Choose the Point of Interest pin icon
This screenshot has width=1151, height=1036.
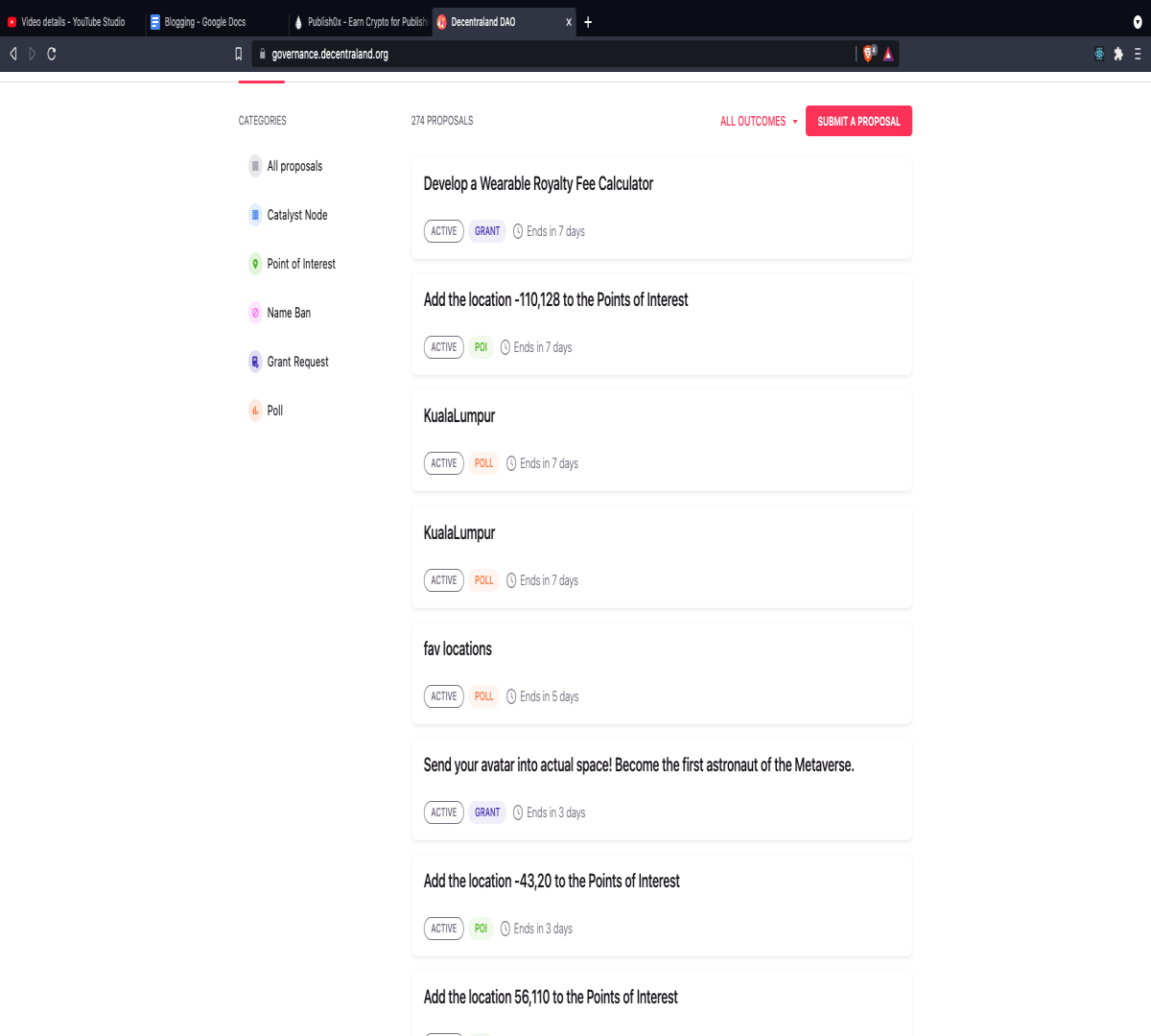(x=255, y=264)
